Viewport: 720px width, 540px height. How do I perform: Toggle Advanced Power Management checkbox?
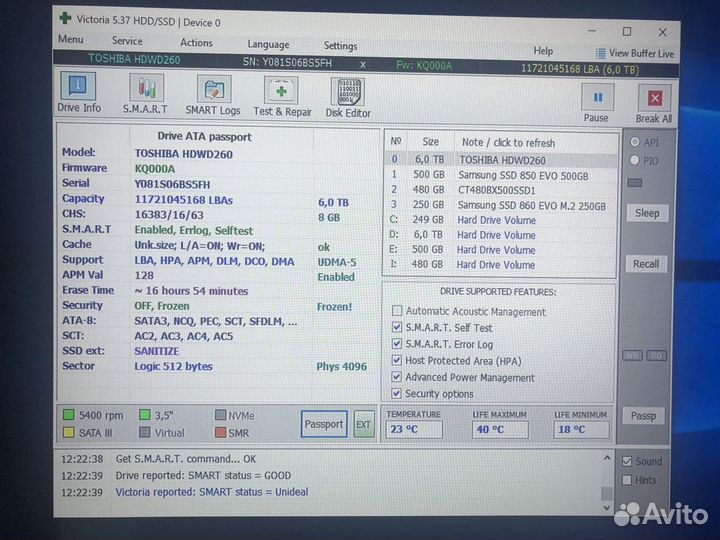(x=397, y=377)
